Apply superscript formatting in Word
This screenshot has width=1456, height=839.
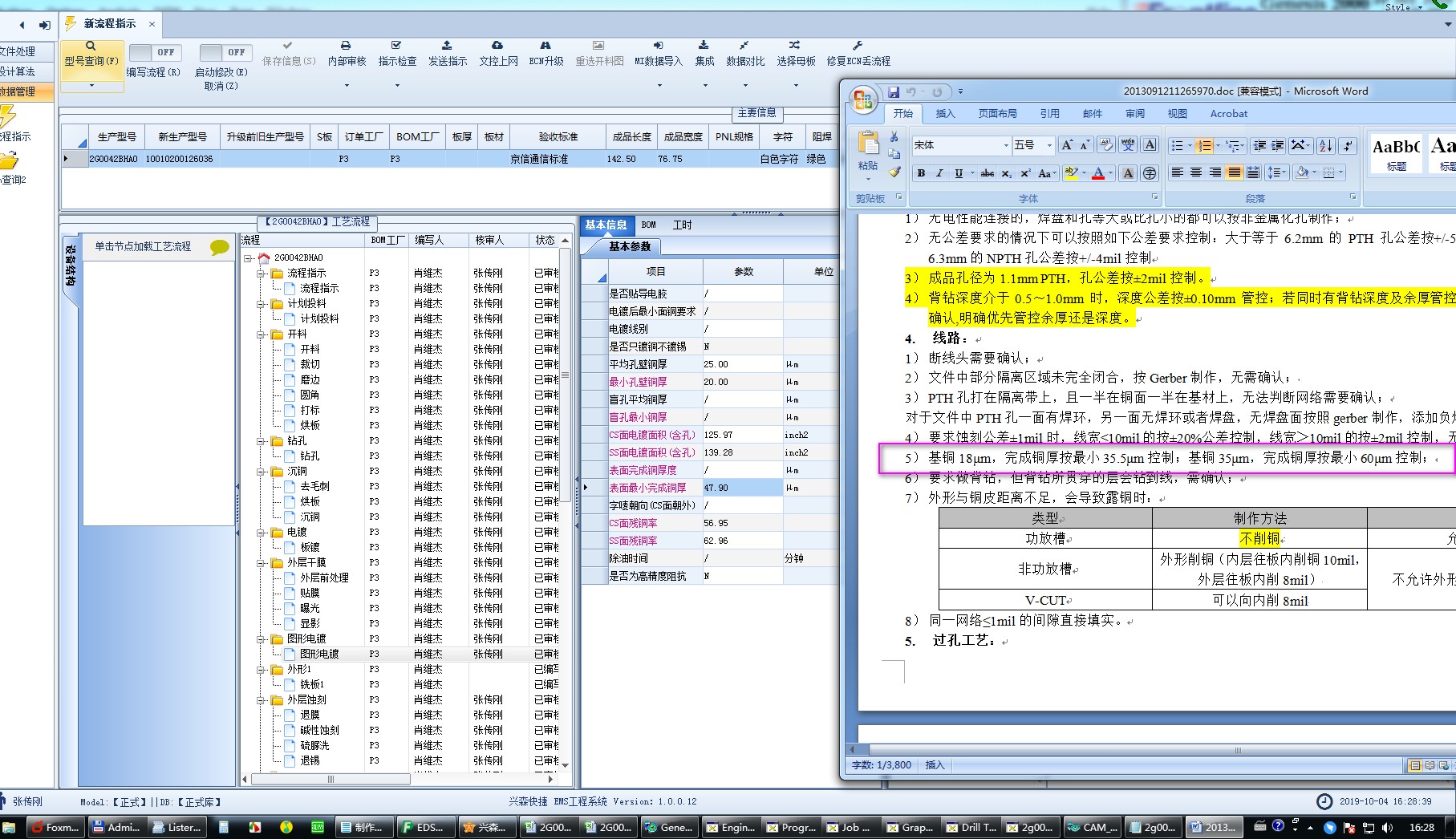(1024, 173)
